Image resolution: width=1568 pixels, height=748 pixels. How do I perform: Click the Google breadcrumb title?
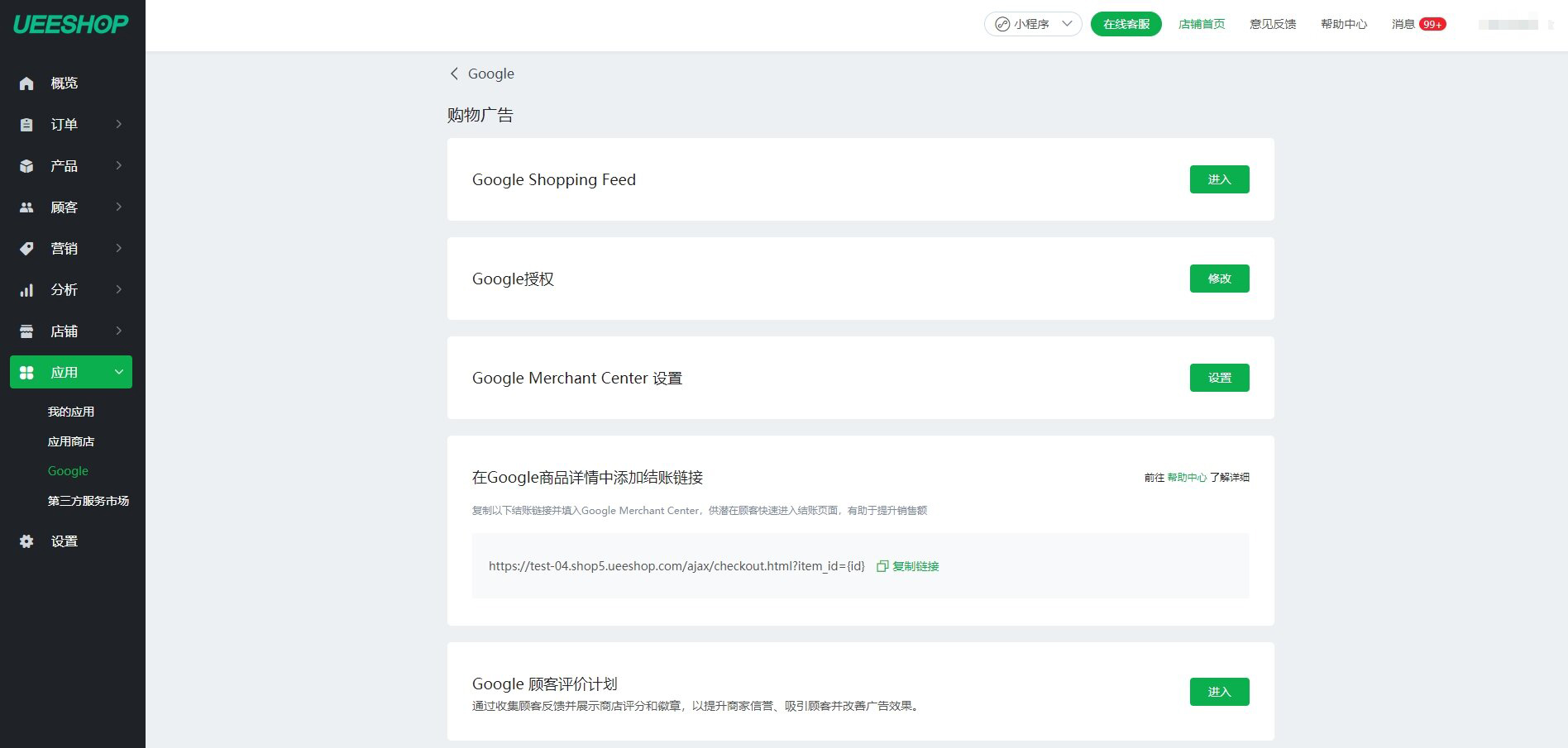pos(491,74)
